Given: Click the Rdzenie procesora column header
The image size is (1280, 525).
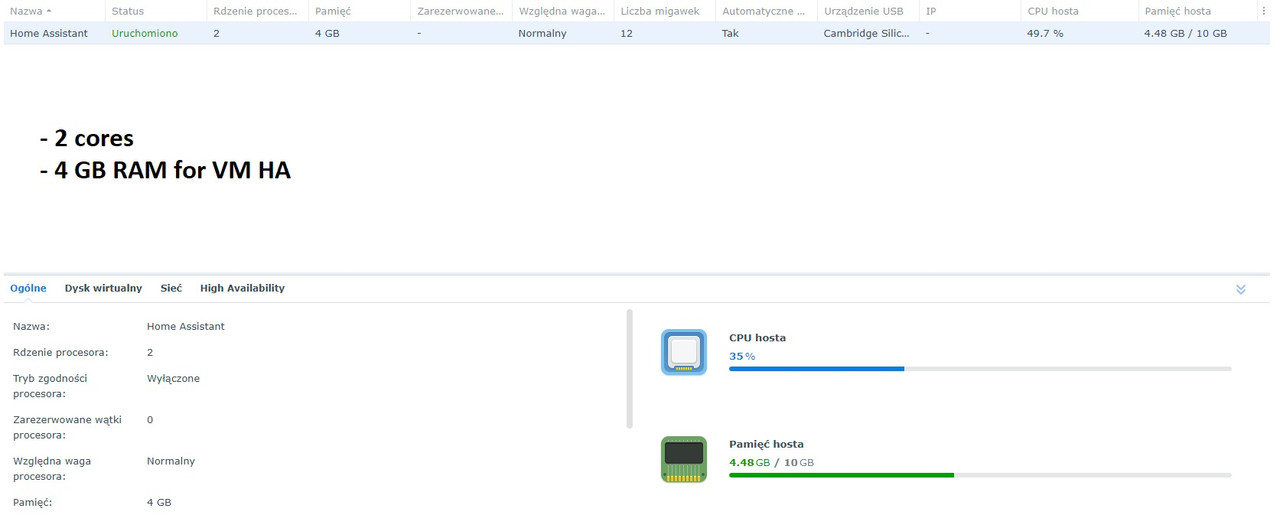Looking at the screenshot, I should [x=257, y=11].
